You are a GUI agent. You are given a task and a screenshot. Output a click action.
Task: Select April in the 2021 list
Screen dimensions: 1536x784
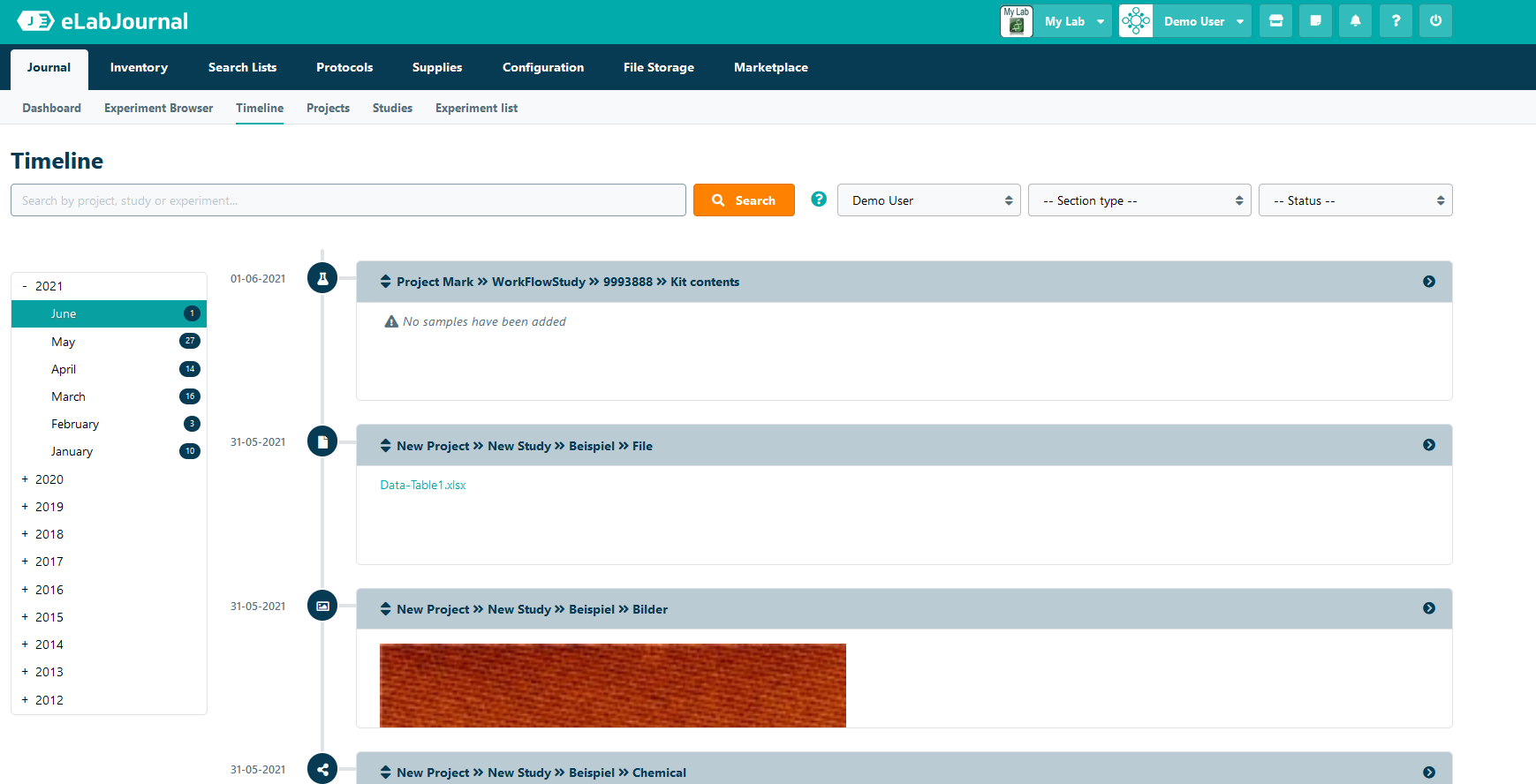pyautogui.click(x=109, y=369)
